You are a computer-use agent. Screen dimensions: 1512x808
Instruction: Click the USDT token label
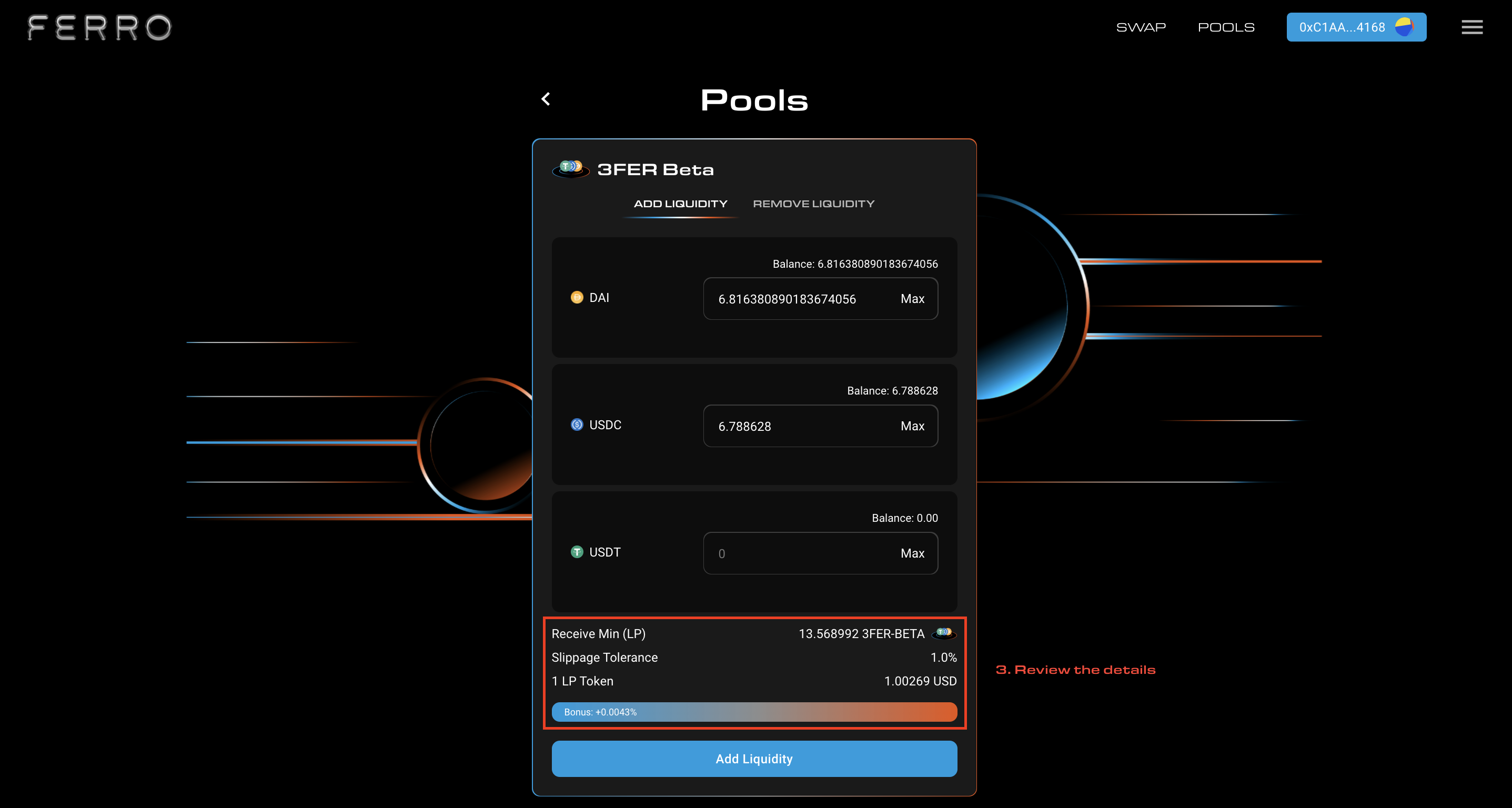(x=604, y=552)
